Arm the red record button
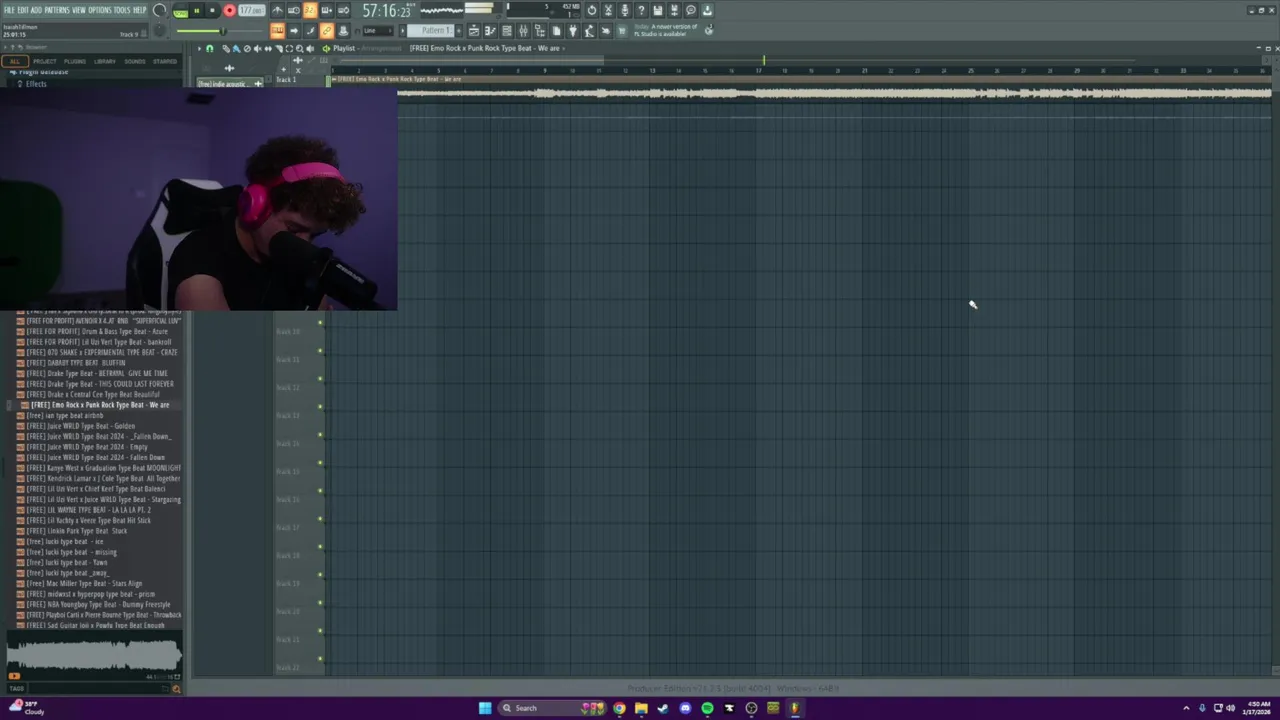Screen dimensions: 1280x720 [x=229, y=11]
